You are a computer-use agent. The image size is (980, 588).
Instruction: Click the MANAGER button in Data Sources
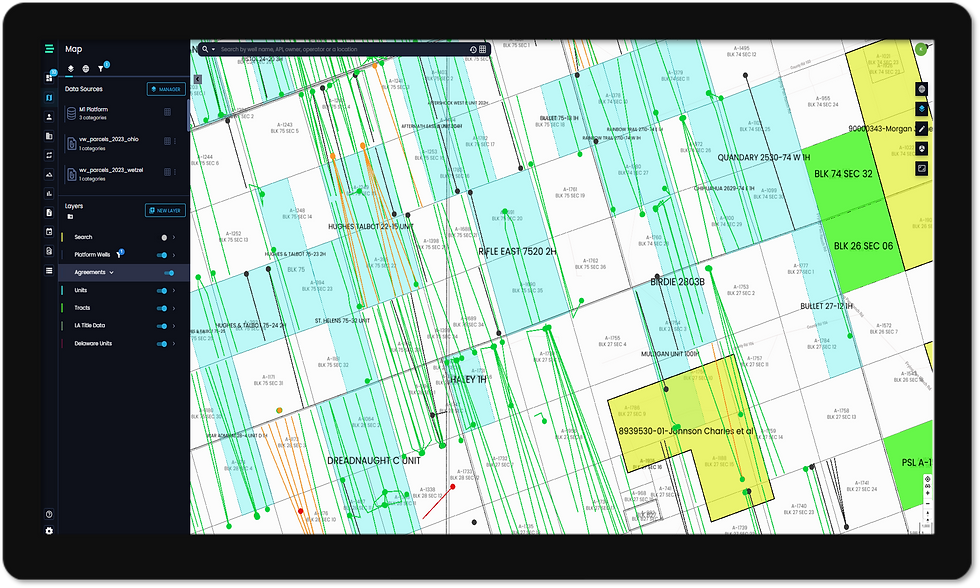(167, 90)
